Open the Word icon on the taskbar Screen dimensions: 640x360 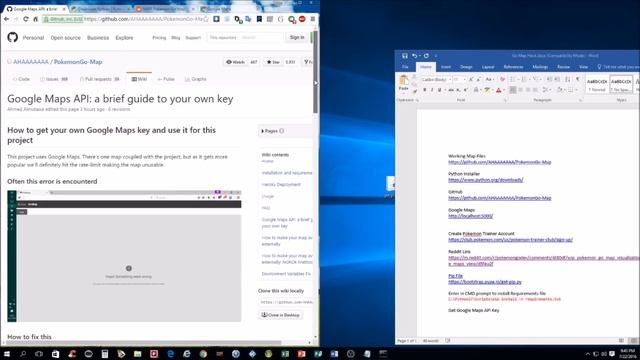click(334, 354)
